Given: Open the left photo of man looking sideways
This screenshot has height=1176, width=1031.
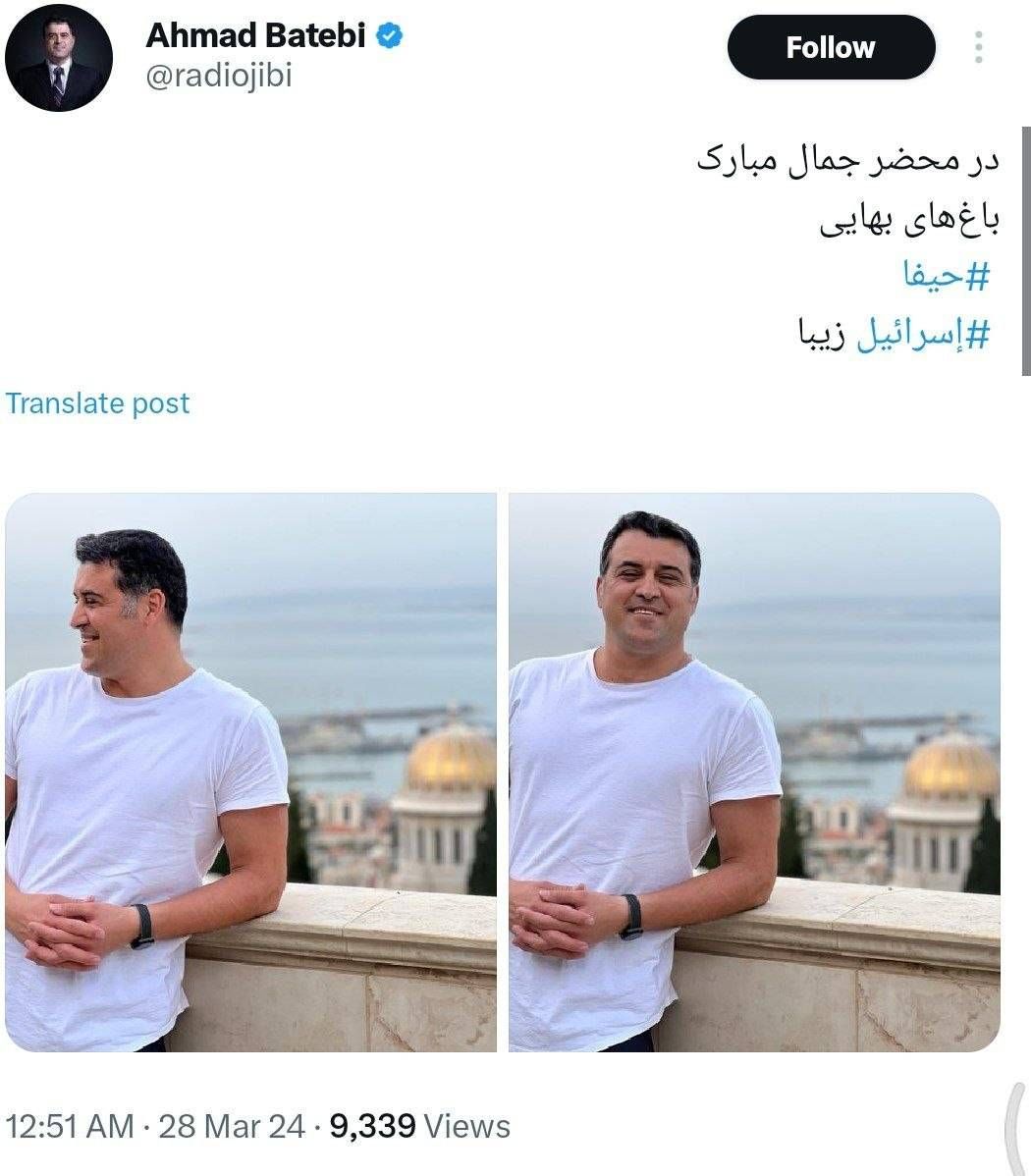Looking at the screenshot, I should coord(250,772).
